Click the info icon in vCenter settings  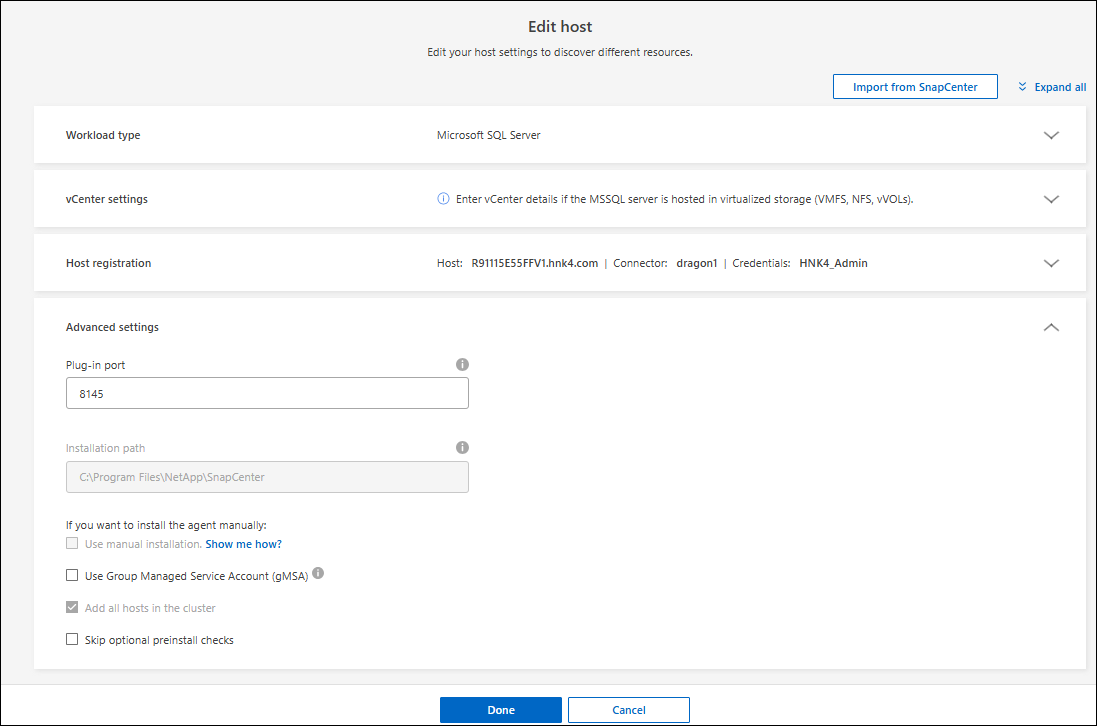[x=443, y=199]
